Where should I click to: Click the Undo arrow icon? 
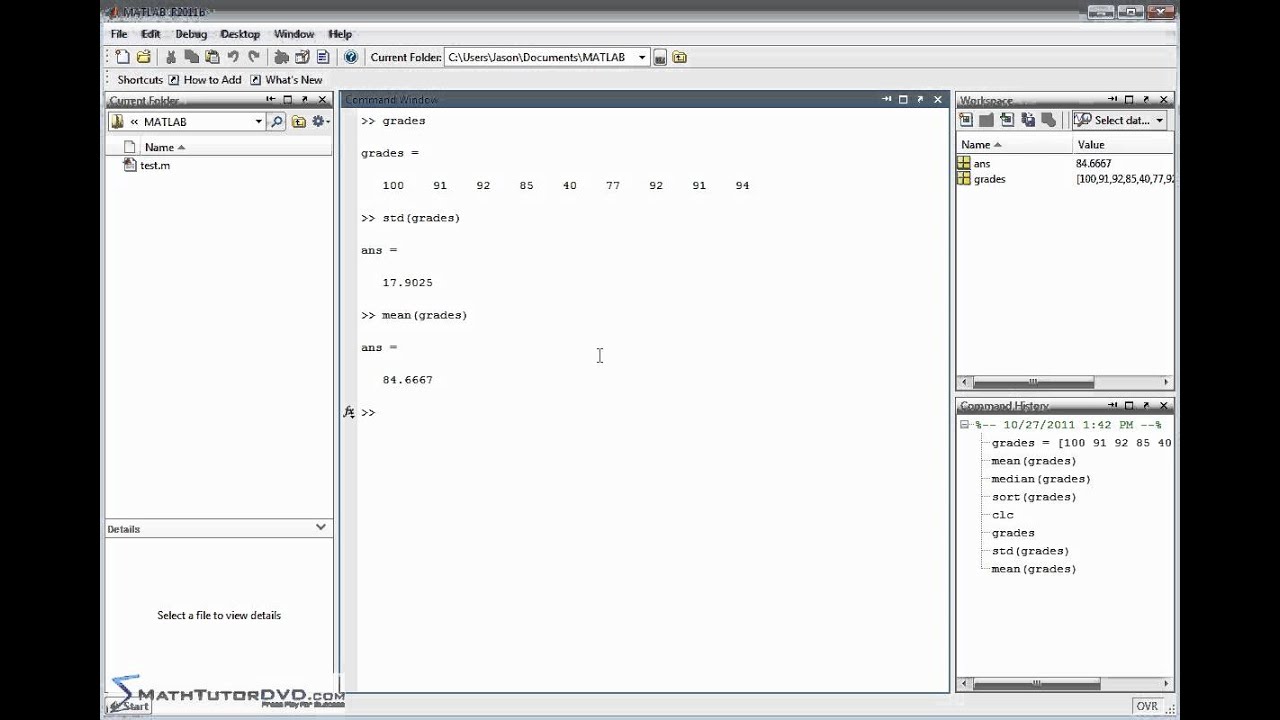pyautogui.click(x=233, y=57)
